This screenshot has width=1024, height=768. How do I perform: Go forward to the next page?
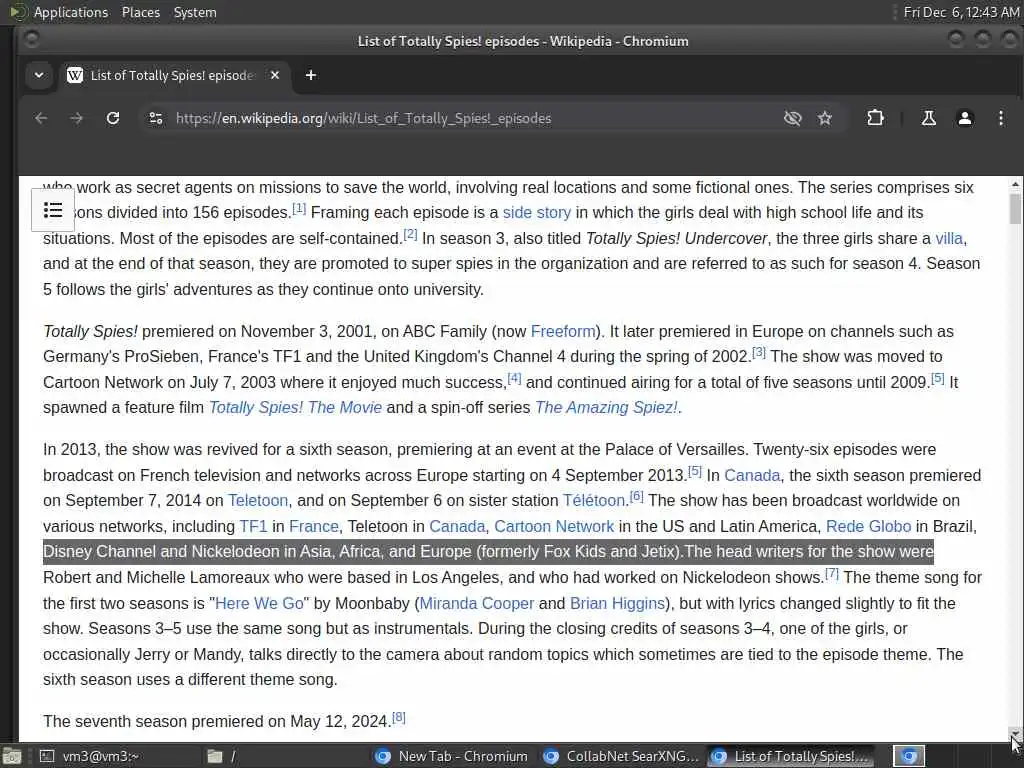pyautogui.click(x=76, y=118)
